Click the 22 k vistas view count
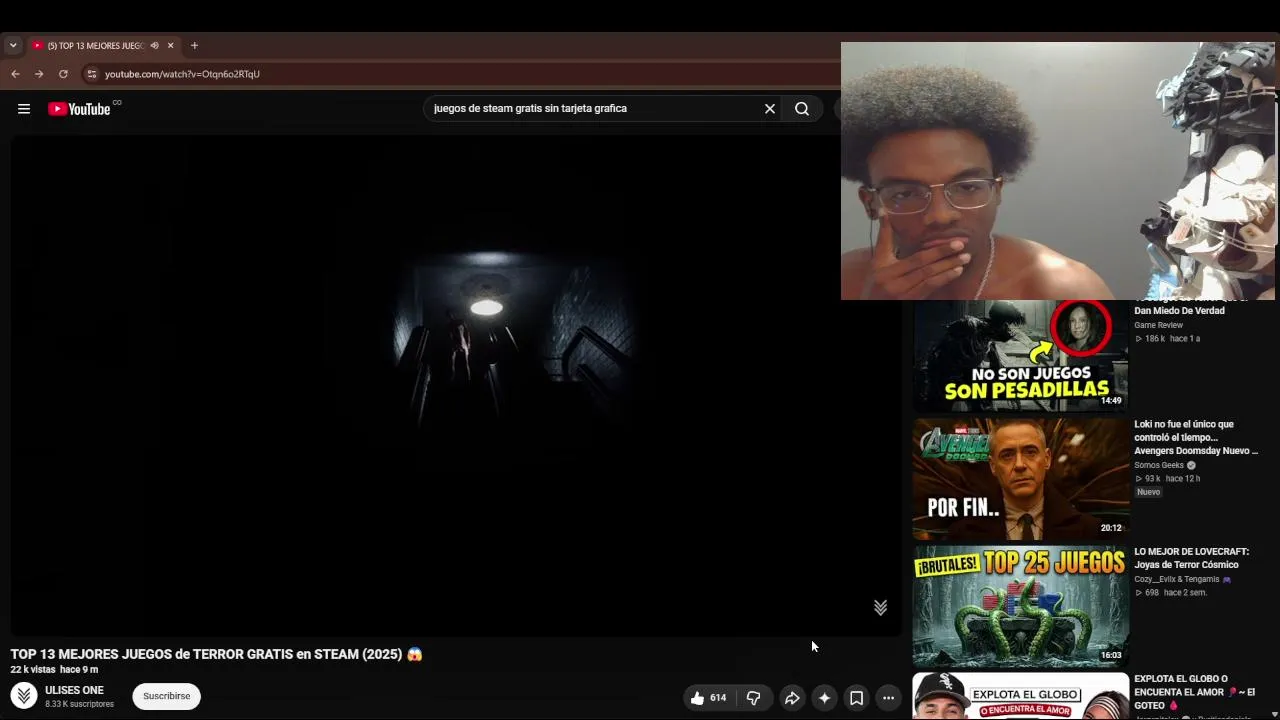 (33, 670)
